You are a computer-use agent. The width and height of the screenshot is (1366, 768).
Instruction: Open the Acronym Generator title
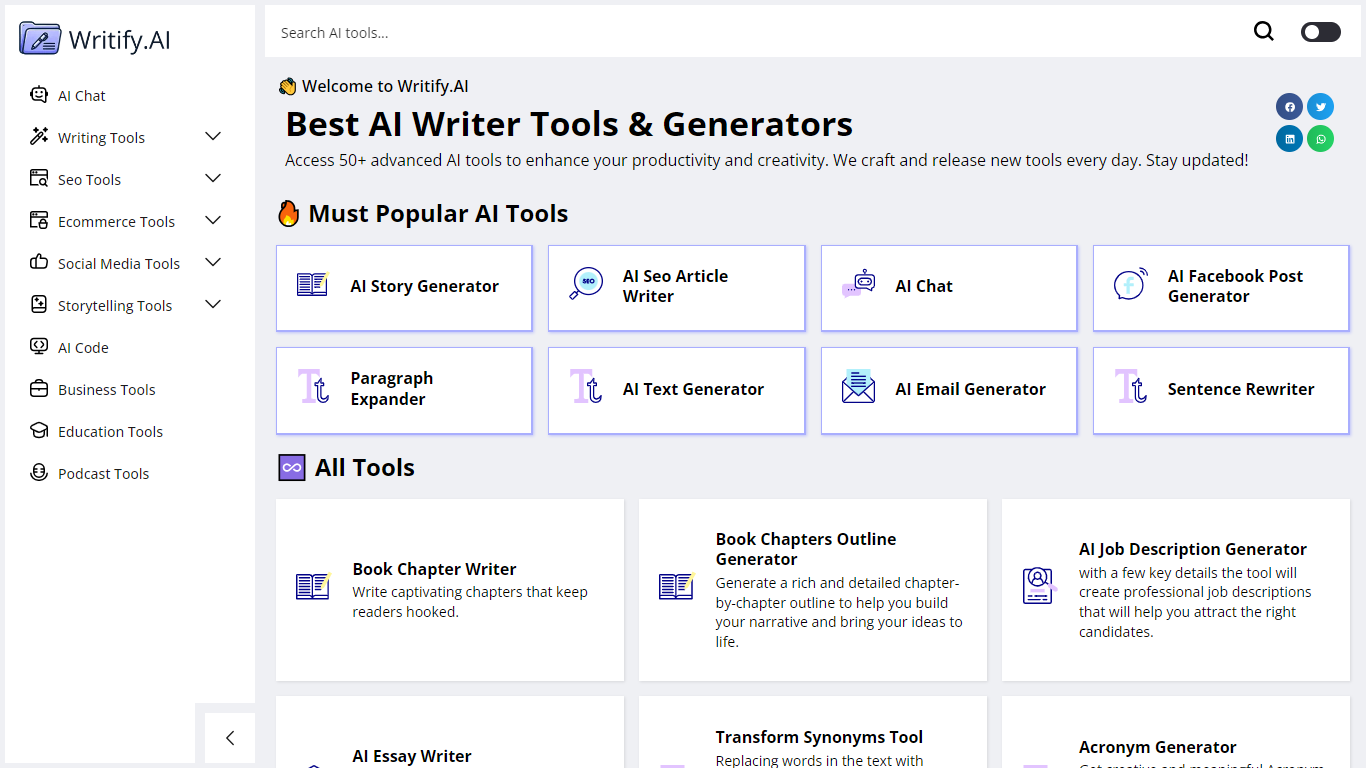(x=1158, y=747)
